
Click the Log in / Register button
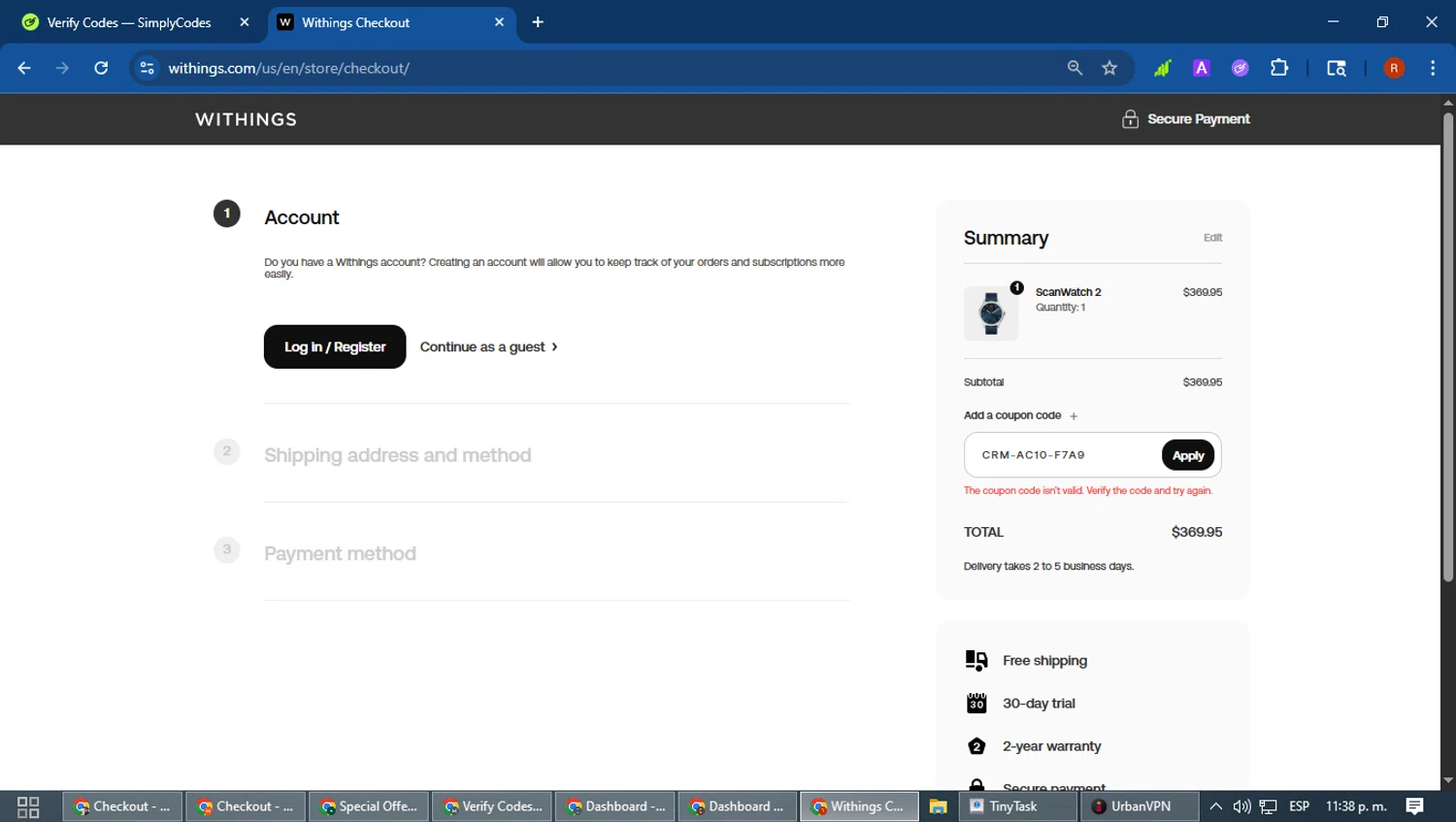[335, 346]
